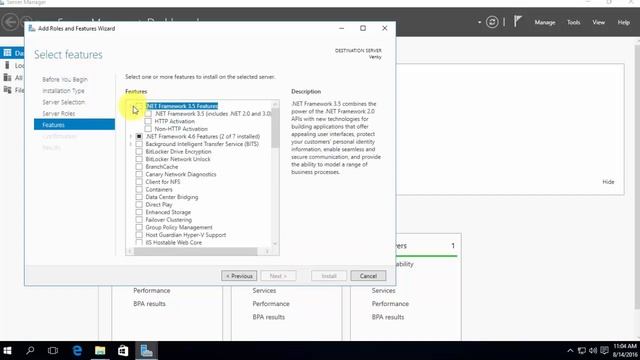Click the back arrow in Server Manager
Viewport: 640px width, 360px height.
(x=11, y=22)
